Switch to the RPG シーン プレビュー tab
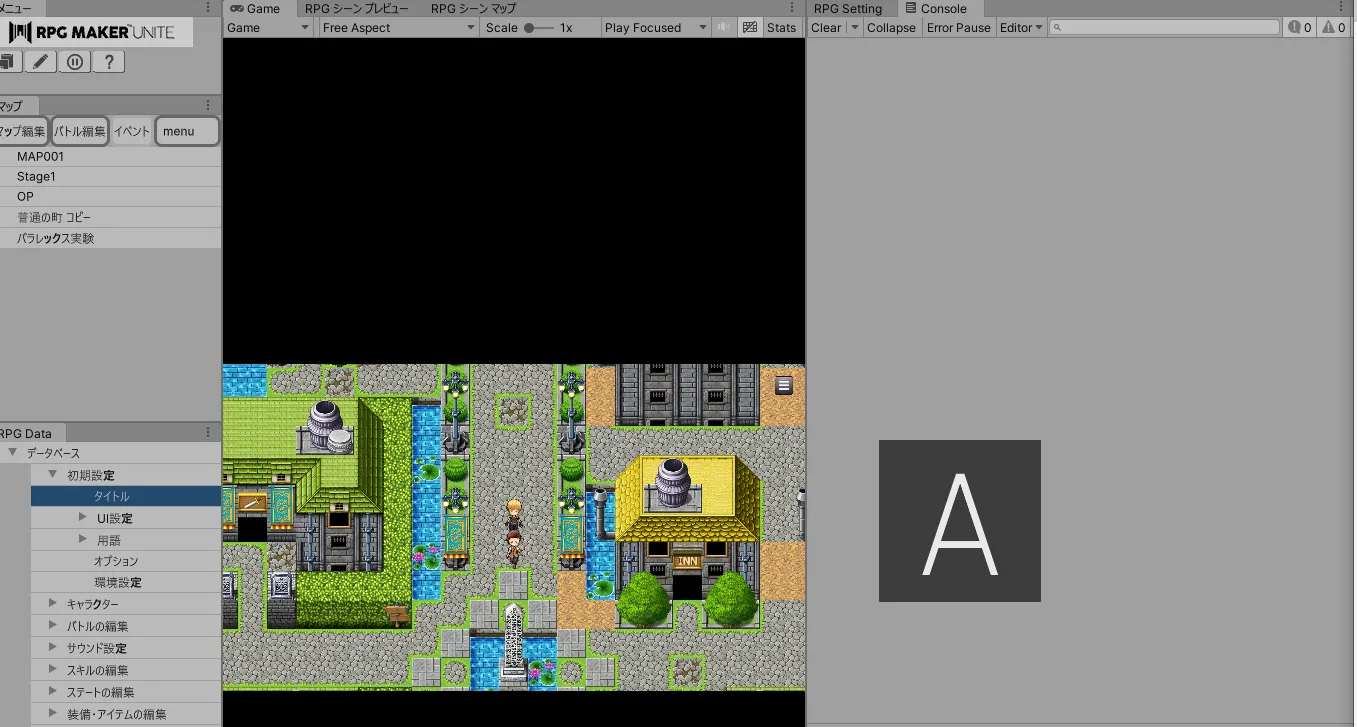The width and height of the screenshot is (1357, 727). click(356, 9)
